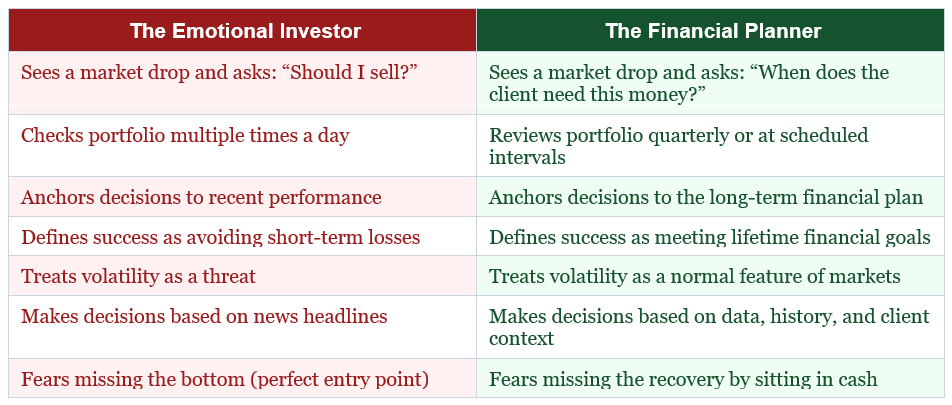Select the 'Should I sell?' cell
Screen dimensions: 952x405
tap(242, 83)
